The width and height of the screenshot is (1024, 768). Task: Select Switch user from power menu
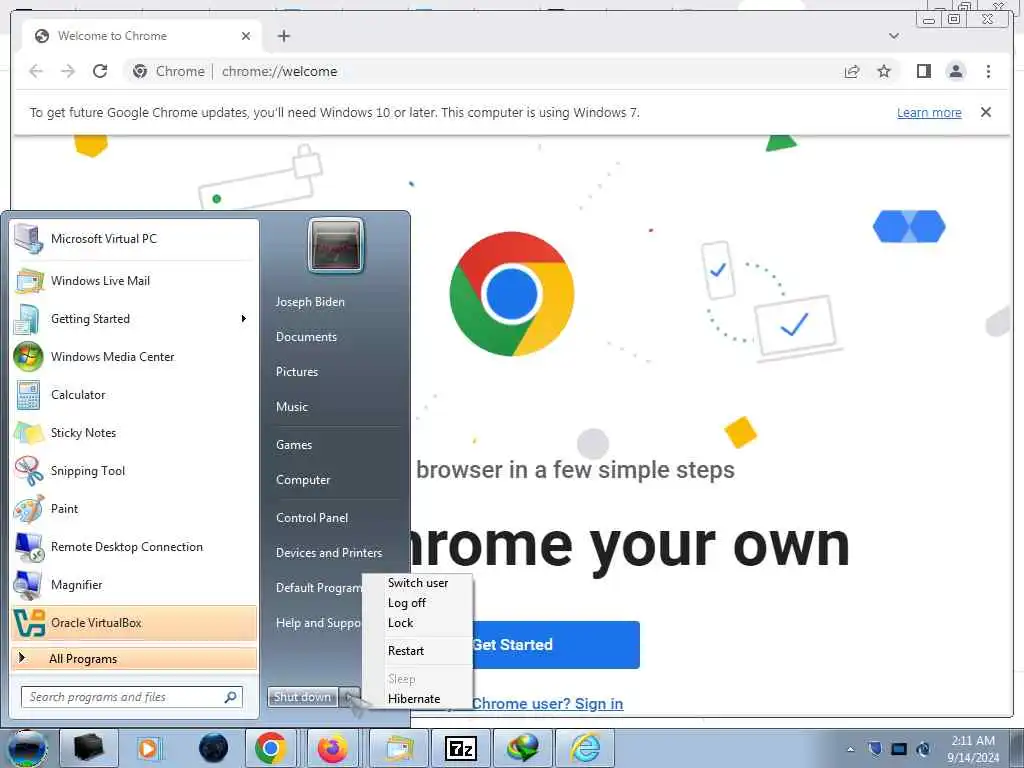coord(418,583)
